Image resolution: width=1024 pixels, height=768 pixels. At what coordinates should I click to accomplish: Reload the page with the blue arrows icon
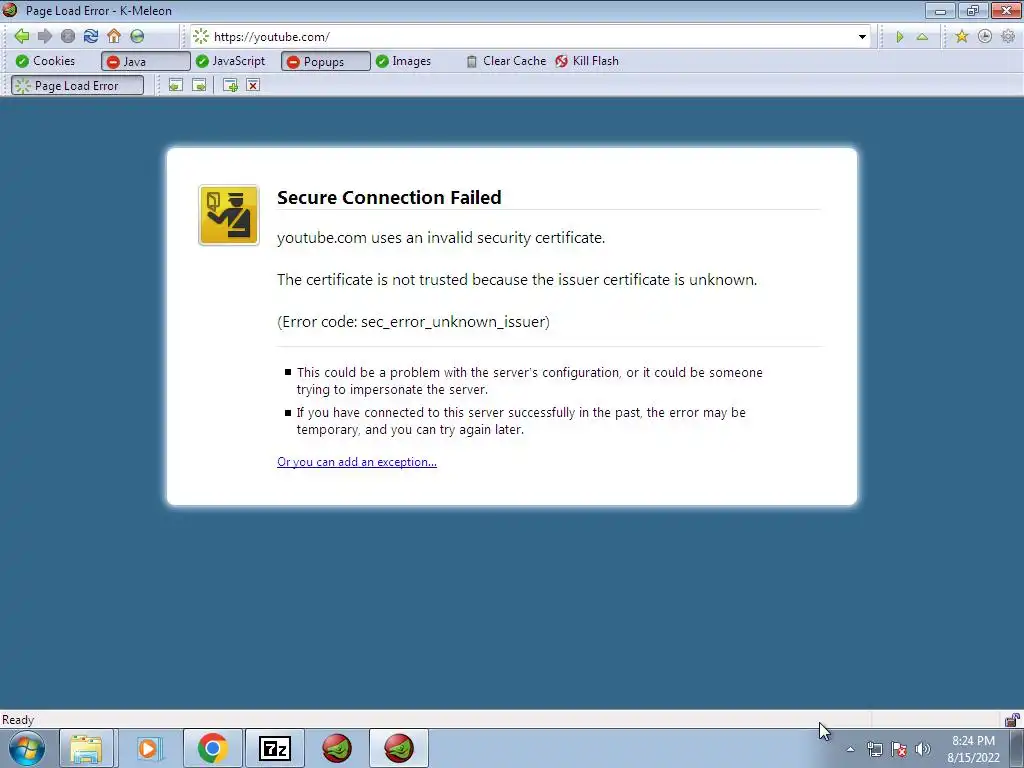coord(91,37)
